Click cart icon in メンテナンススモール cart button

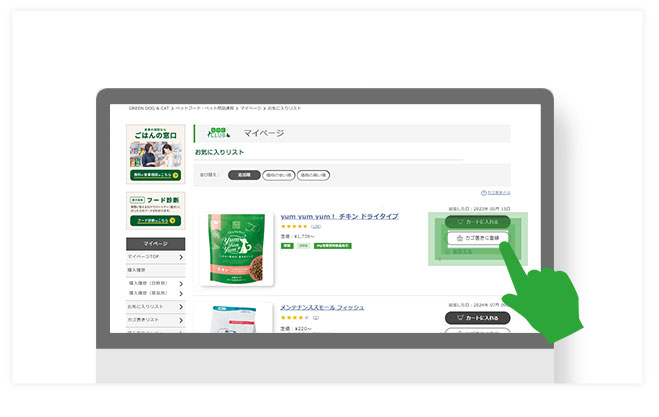[x=460, y=318]
